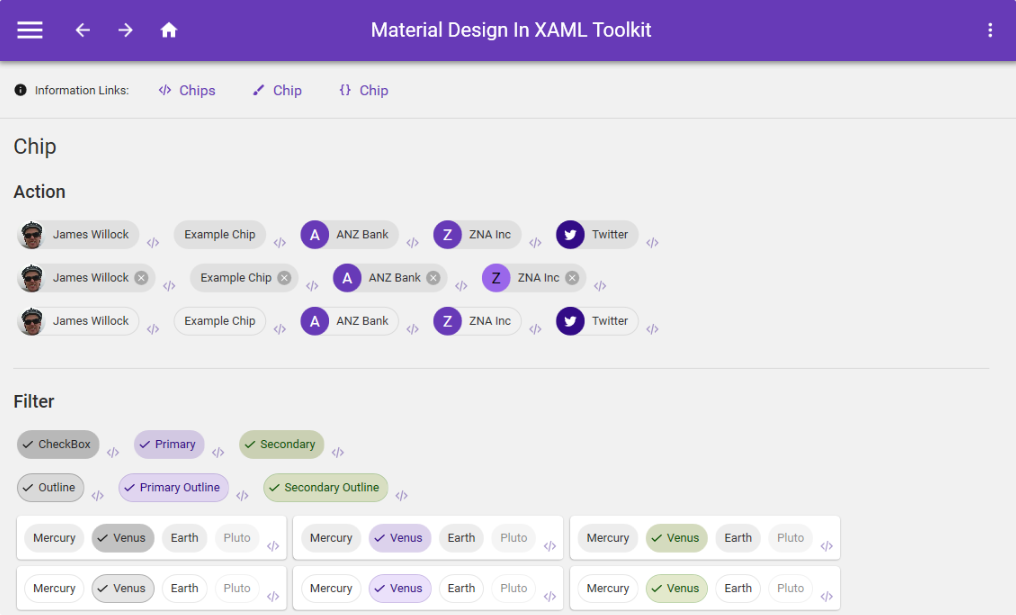Open the Chip brush style link
Screen dimensions: 1016x615
(x=277, y=90)
